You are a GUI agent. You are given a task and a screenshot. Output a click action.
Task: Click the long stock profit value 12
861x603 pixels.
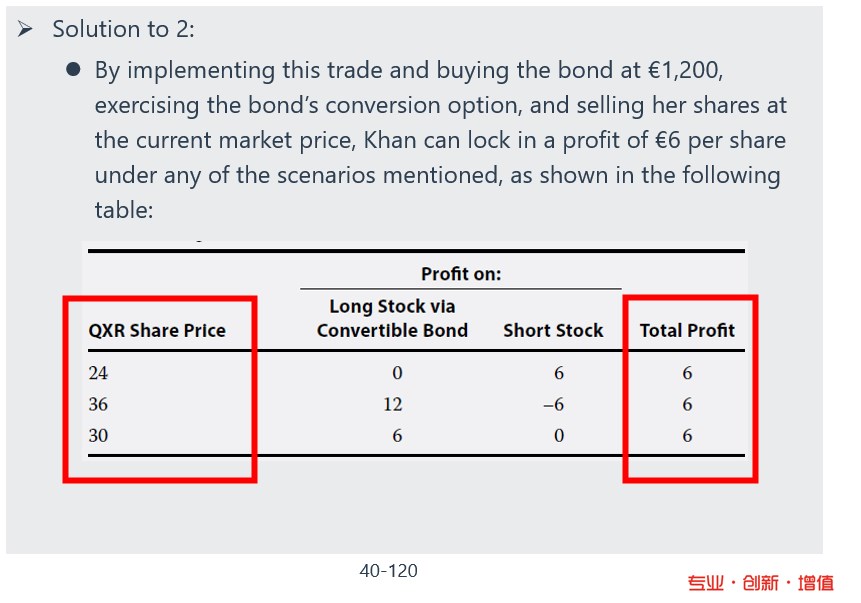(x=393, y=404)
